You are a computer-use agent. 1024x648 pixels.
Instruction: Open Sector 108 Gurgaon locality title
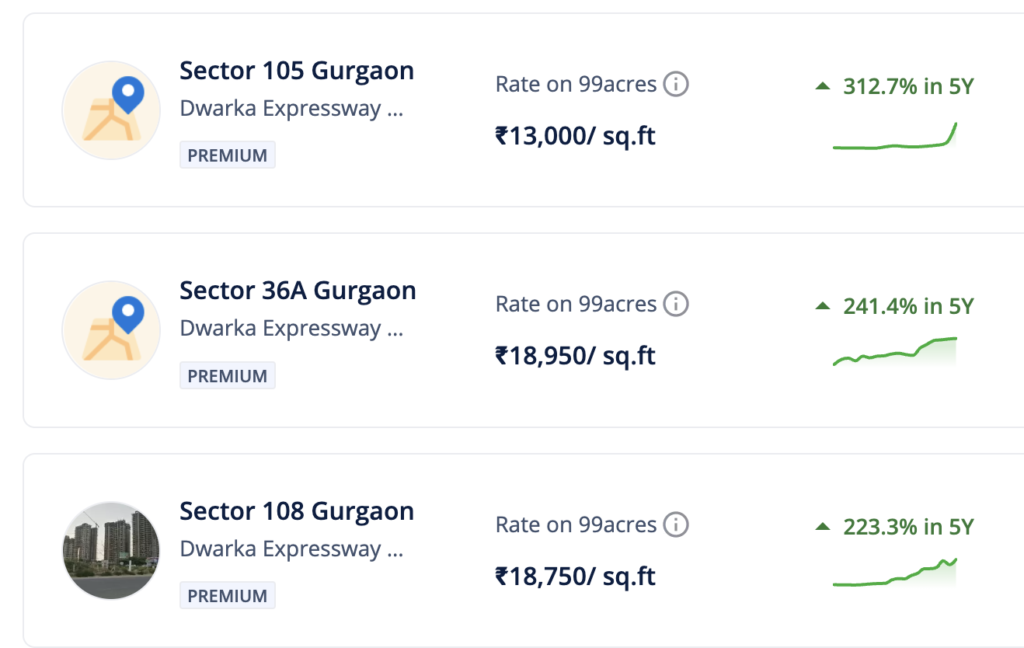(296, 511)
